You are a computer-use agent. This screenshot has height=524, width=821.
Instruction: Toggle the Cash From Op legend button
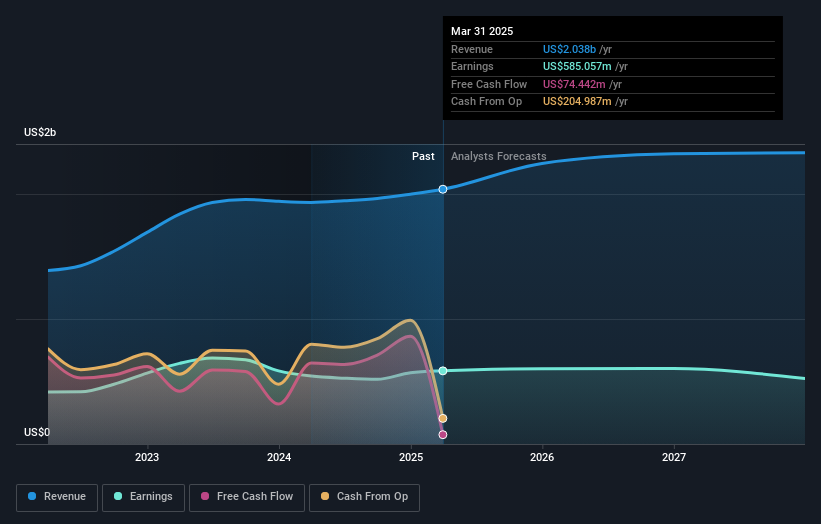coord(364,497)
